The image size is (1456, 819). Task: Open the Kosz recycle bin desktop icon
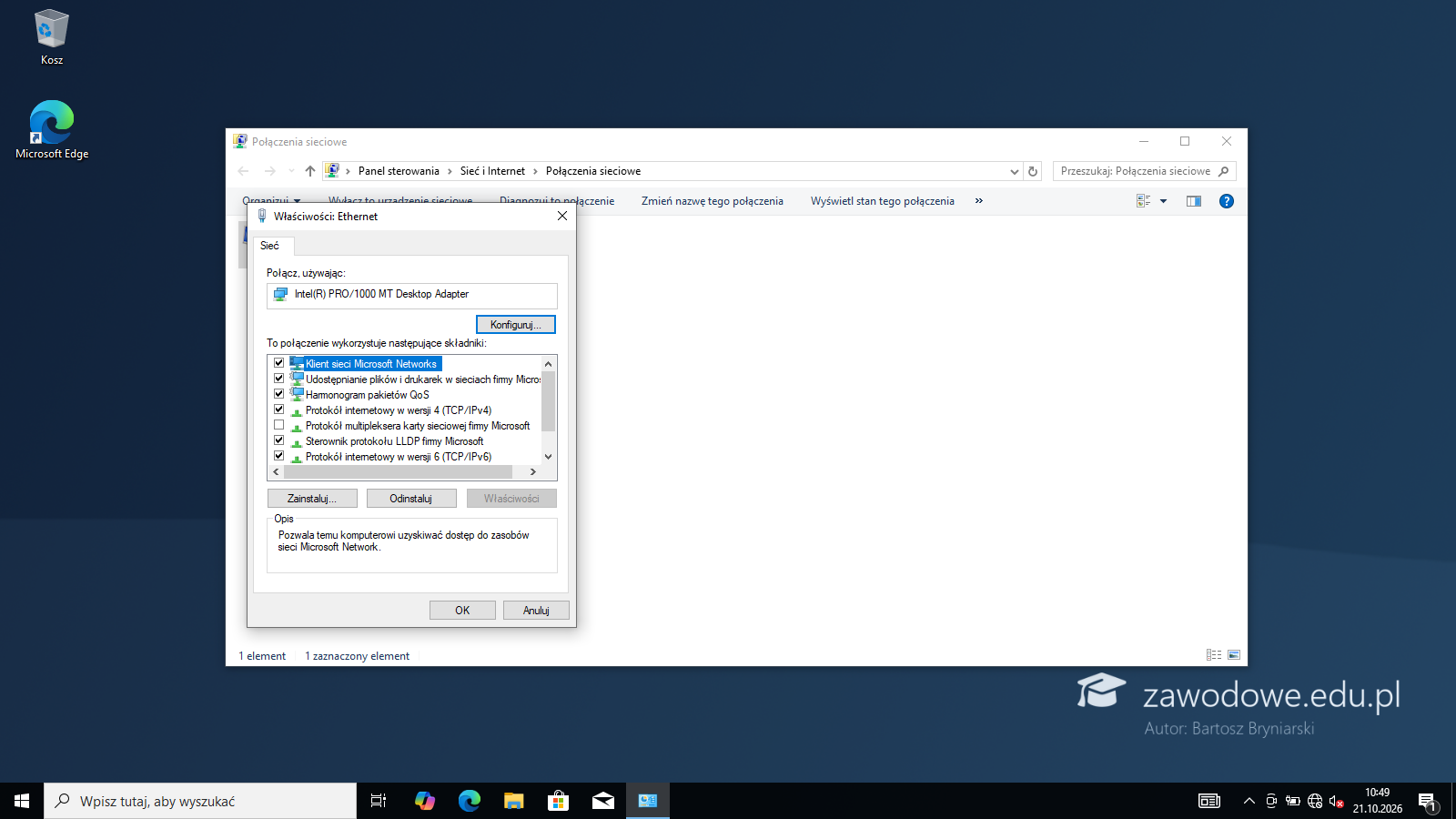pos(52,37)
